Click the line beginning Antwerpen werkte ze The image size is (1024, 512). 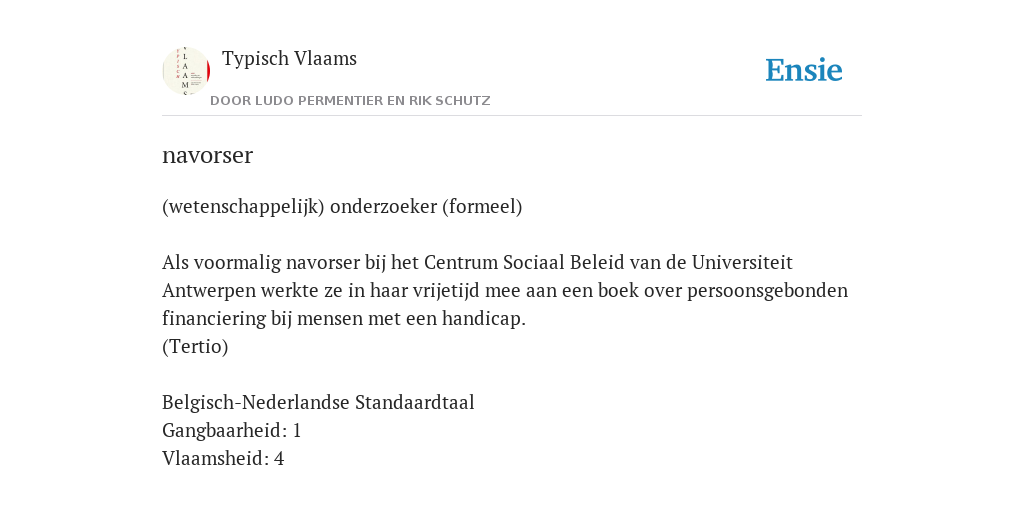[x=505, y=291]
